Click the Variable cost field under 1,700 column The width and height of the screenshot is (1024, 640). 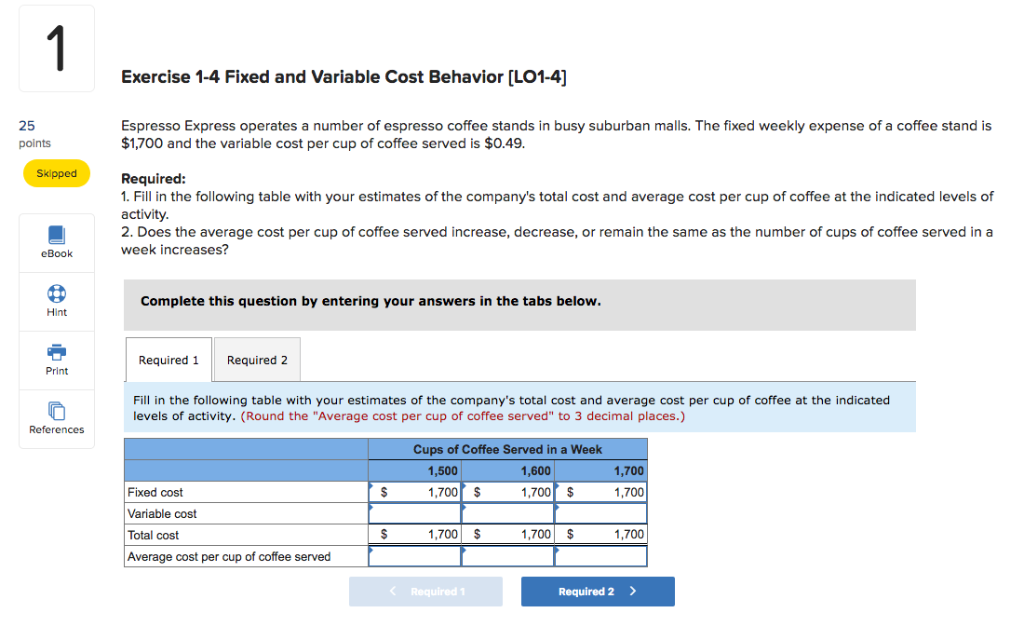tap(601, 513)
